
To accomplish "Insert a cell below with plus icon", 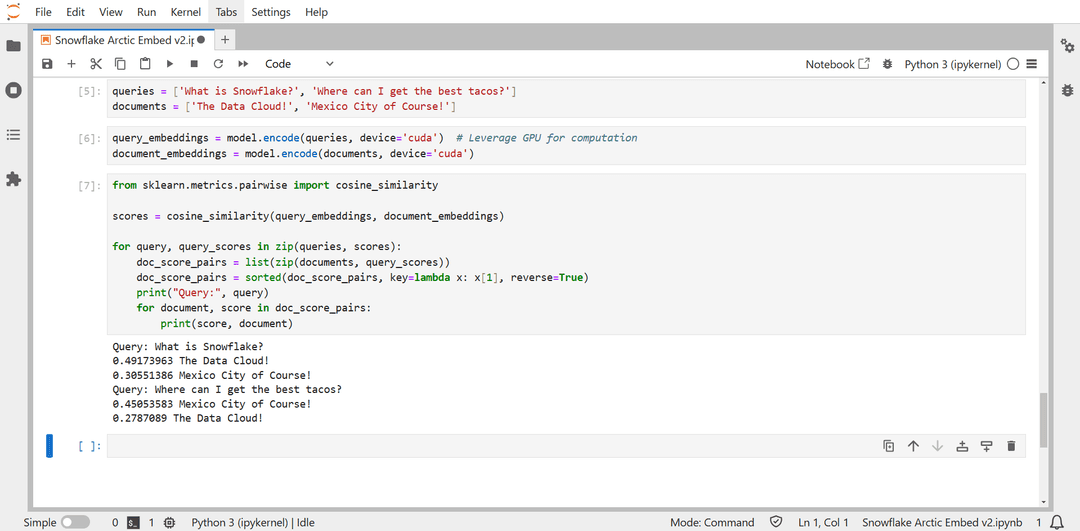I will [71, 63].
